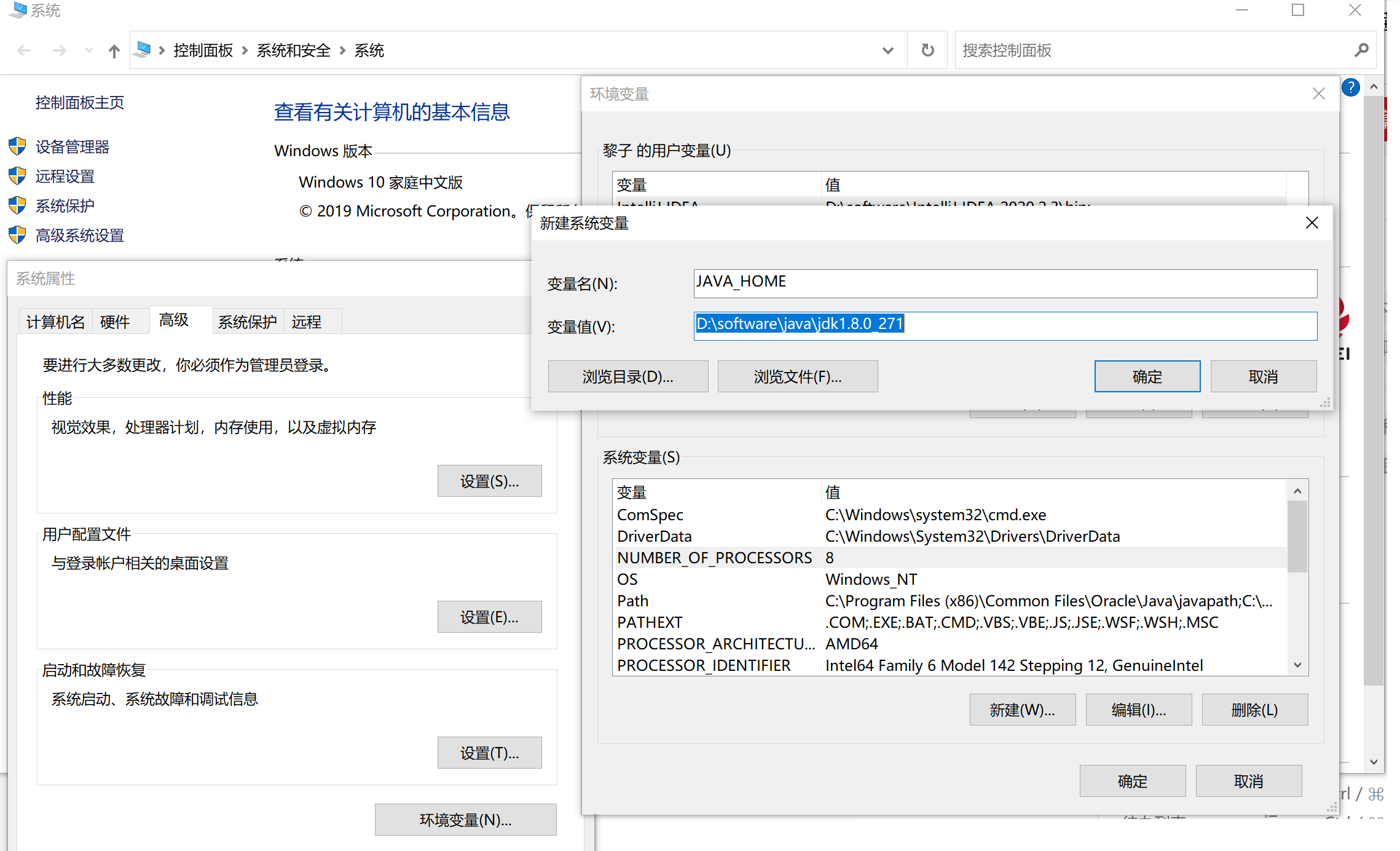Click the search magnifier icon
The image size is (1400, 851).
point(1361,50)
